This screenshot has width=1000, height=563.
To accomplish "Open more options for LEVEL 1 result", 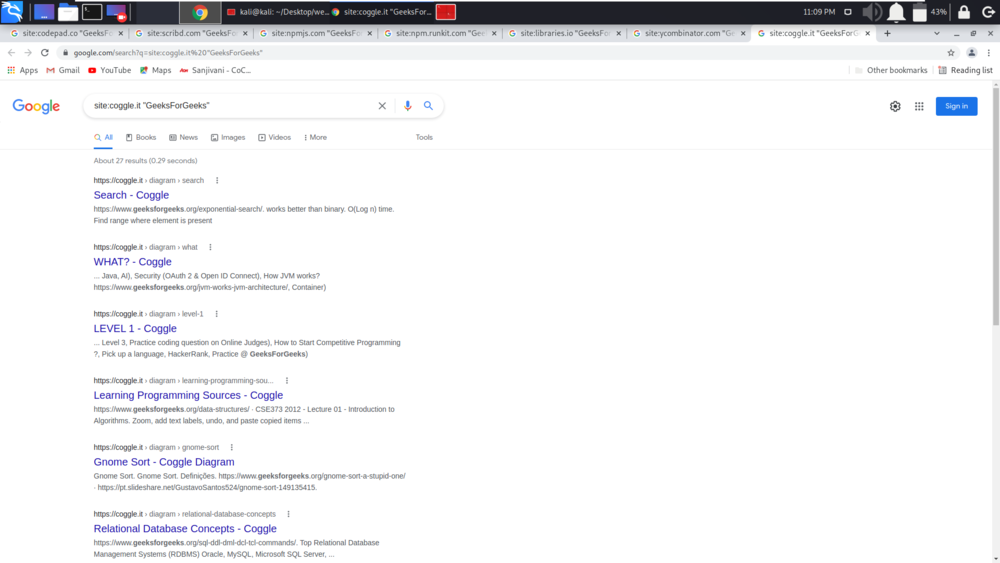I will tap(216, 314).
